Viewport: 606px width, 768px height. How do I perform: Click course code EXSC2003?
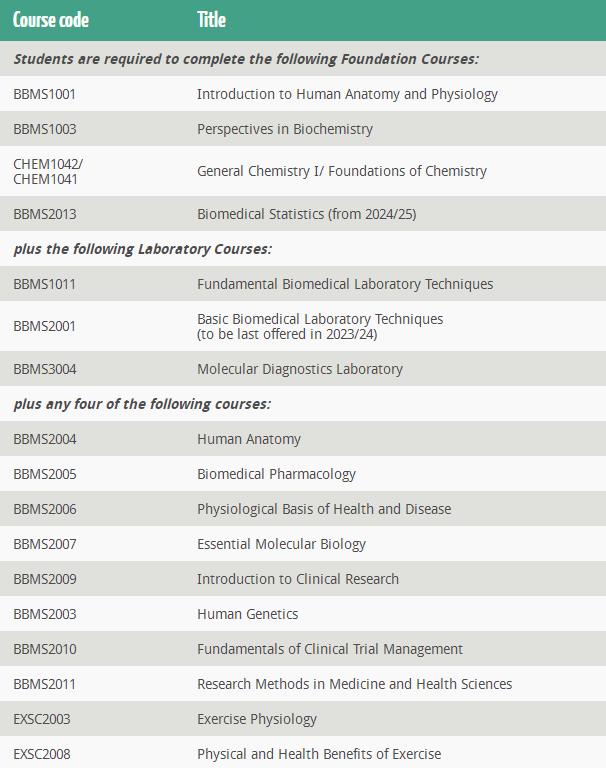[x=42, y=720]
